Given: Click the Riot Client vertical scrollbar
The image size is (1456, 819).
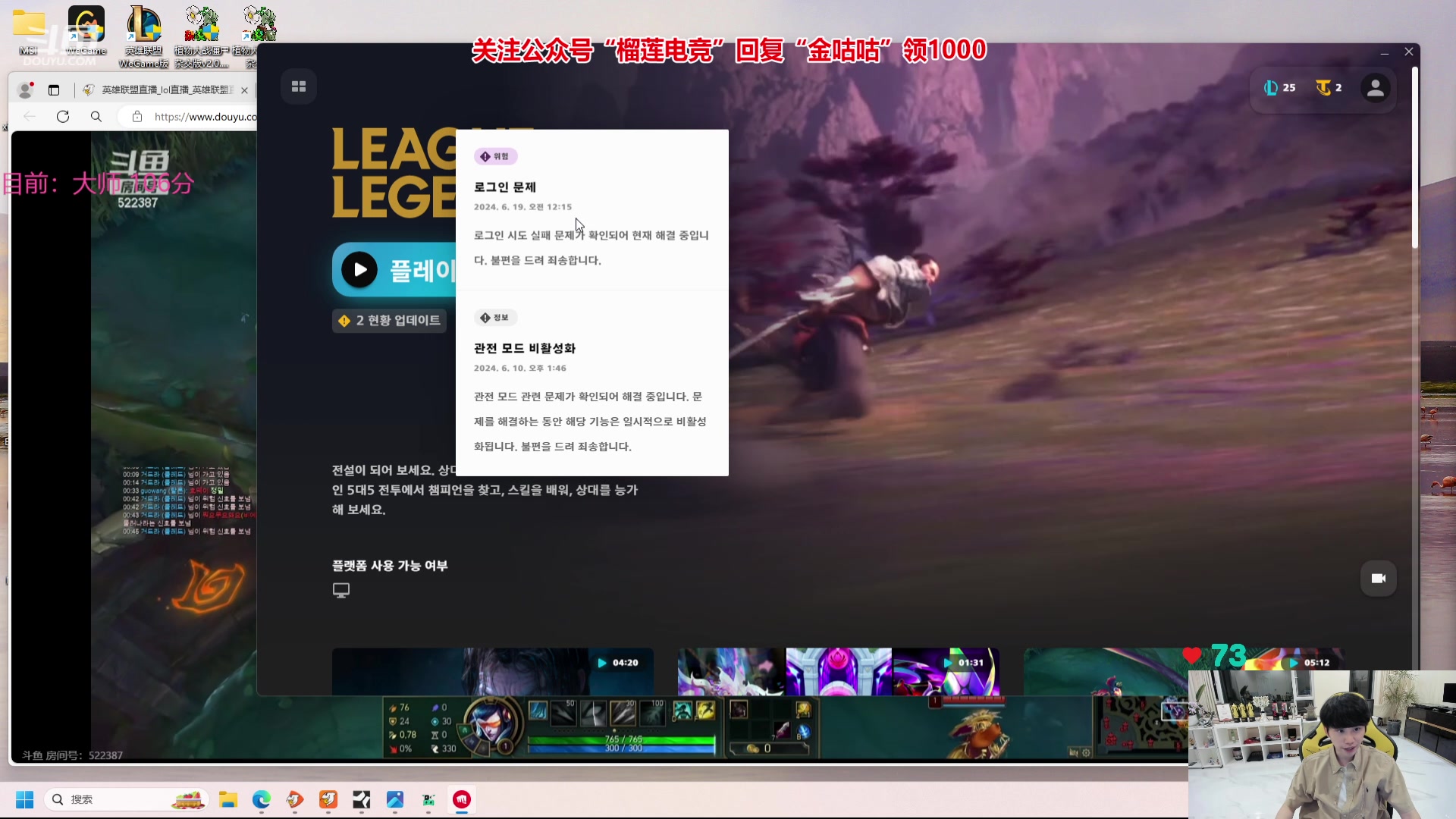Looking at the screenshot, I should point(1414,158).
